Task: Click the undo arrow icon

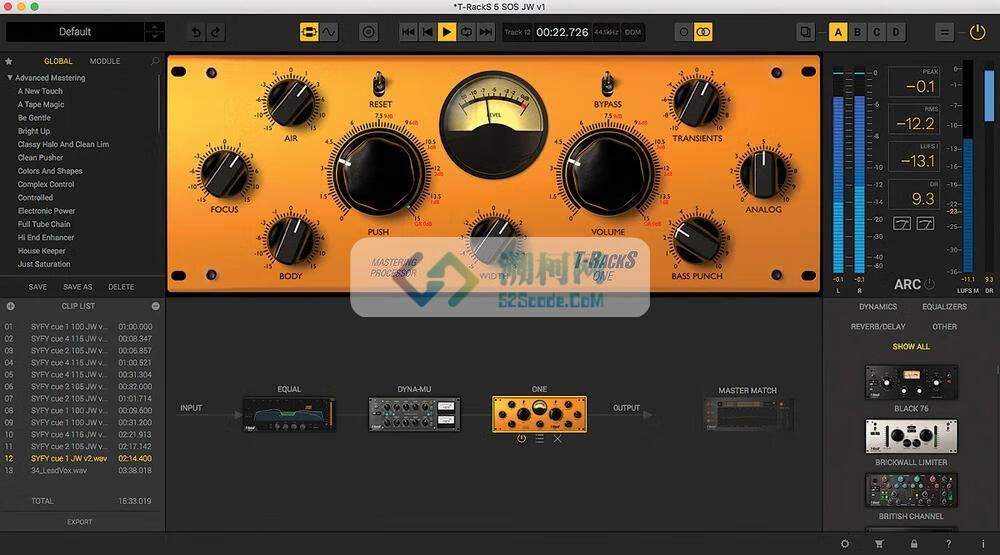Action: tap(196, 32)
